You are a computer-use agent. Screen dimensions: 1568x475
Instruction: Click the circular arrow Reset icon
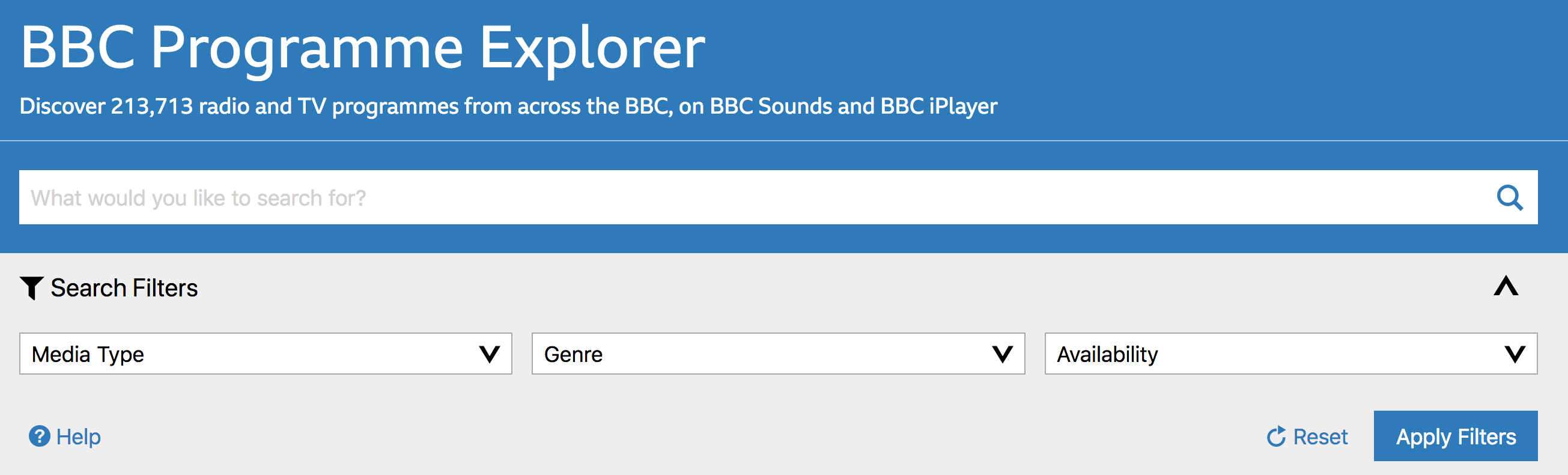tap(1276, 437)
